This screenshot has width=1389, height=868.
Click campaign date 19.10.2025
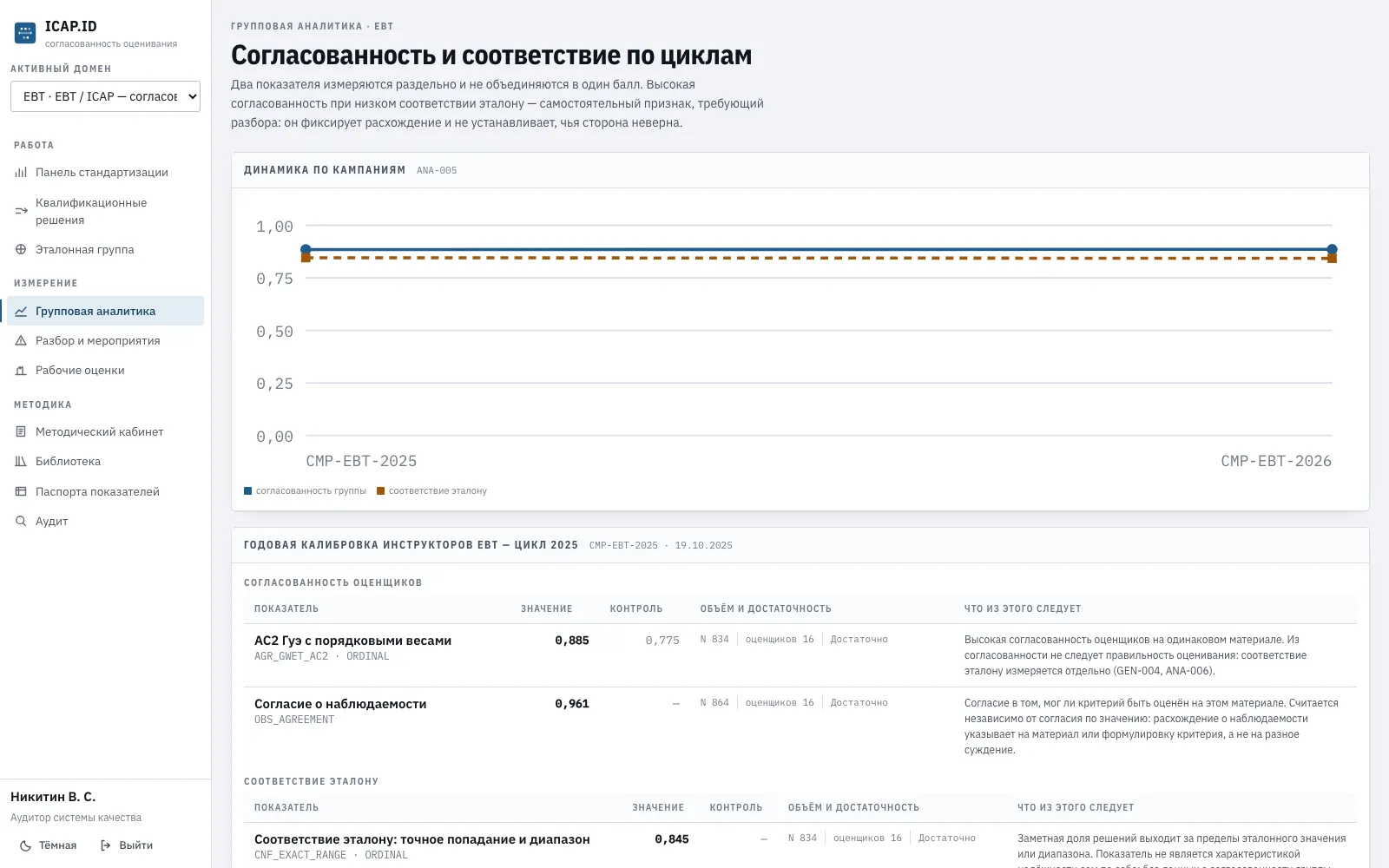tap(703, 545)
